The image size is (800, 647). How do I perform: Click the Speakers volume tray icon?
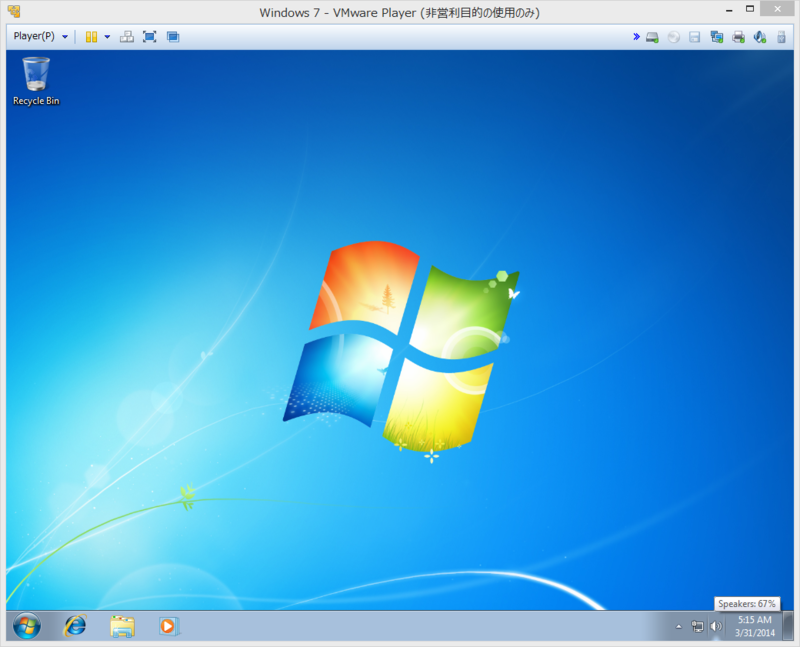click(716, 626)
